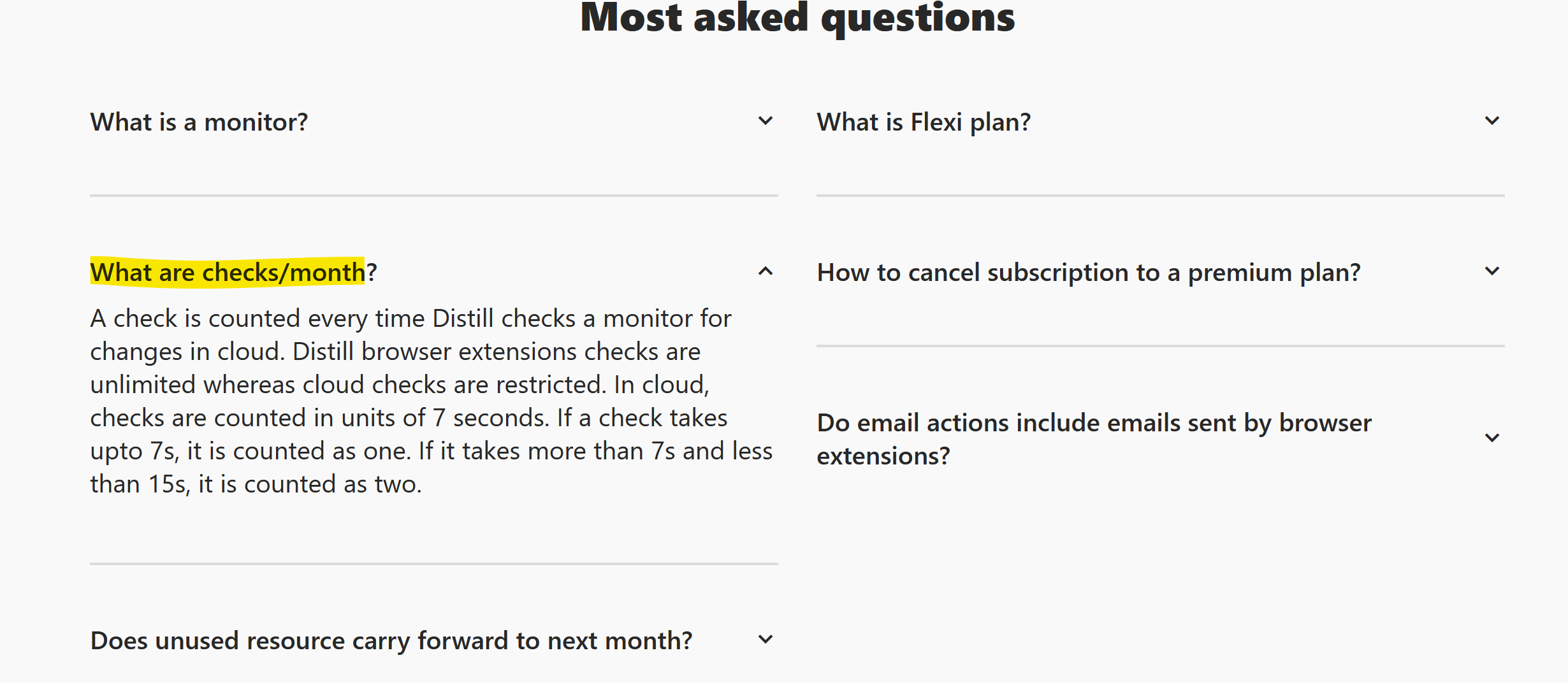Click the chevron for the unused resource carry forward question
Screen dimensions: 1568x683
tap(766, 640)
